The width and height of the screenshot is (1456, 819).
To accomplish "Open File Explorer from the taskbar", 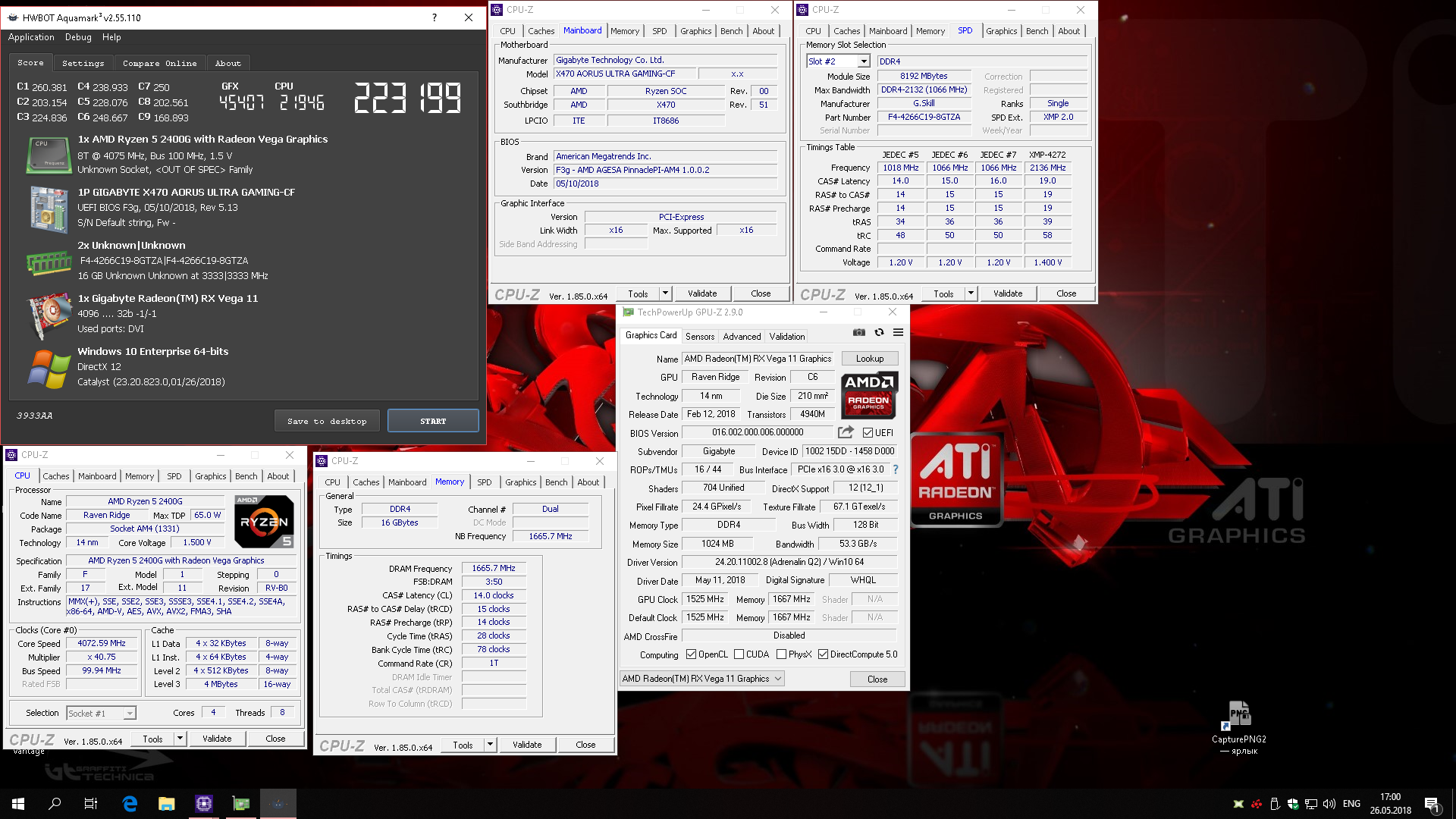I will coord(167,804).
